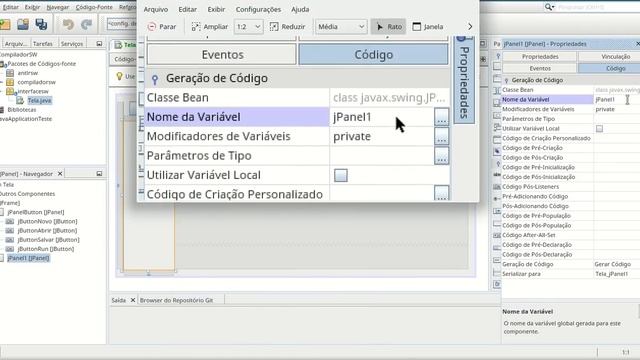Image resolution: width=640 pixels, height=360 pixels.
Task: Open the Arquivo menu in magnifier
Action: 156,9
